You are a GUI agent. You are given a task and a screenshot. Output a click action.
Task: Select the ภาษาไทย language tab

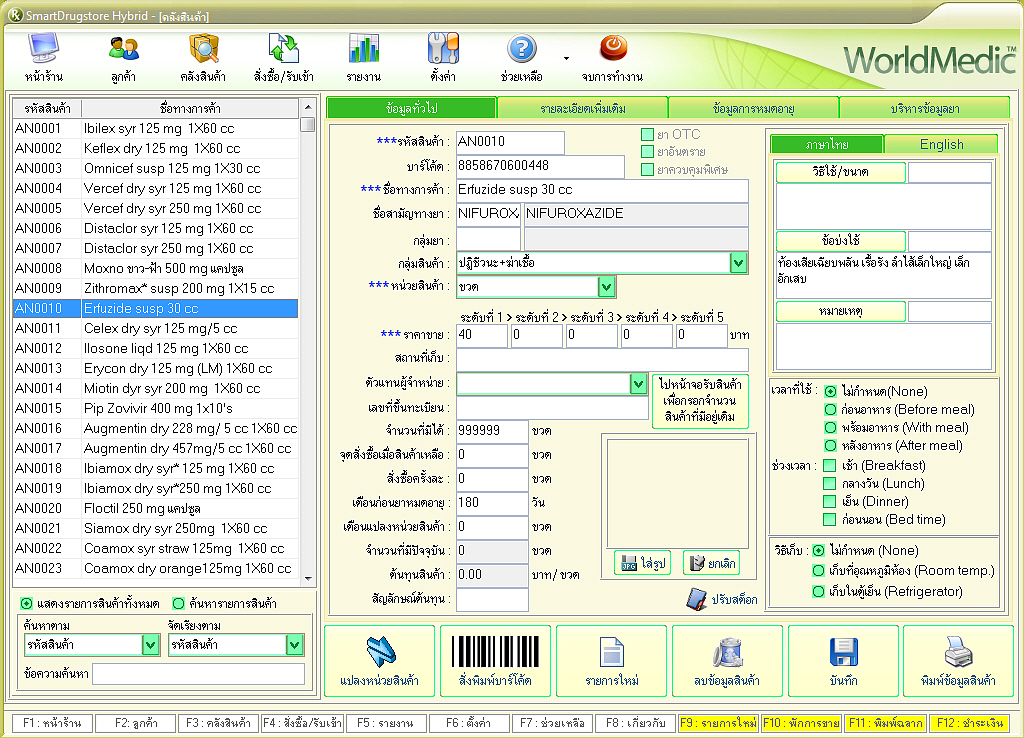coord(827,144)
